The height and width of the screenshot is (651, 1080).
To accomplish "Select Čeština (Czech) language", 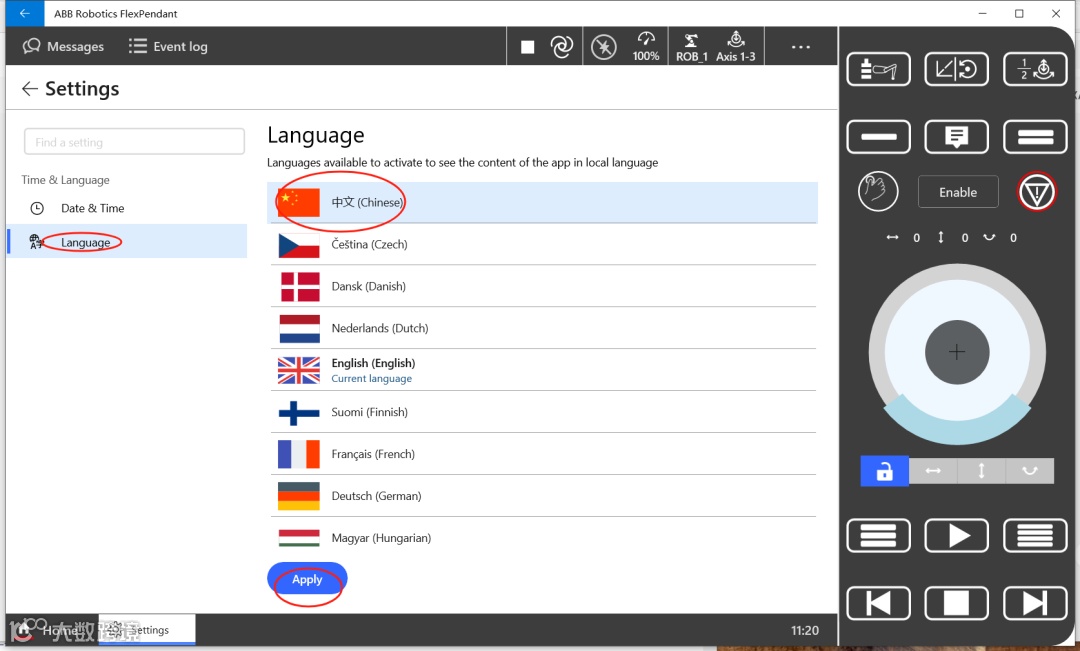I will pyautogui.click(x=542, y=245).
